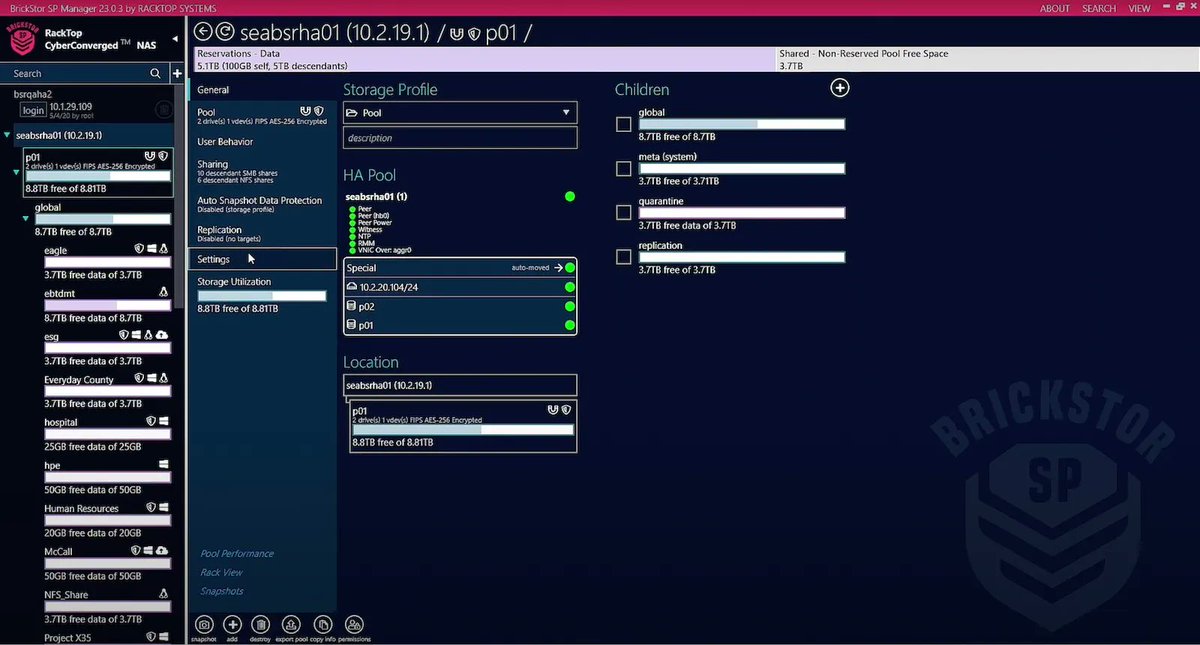Click the network icon beside 10.2.20.104/24

[351, 287]
